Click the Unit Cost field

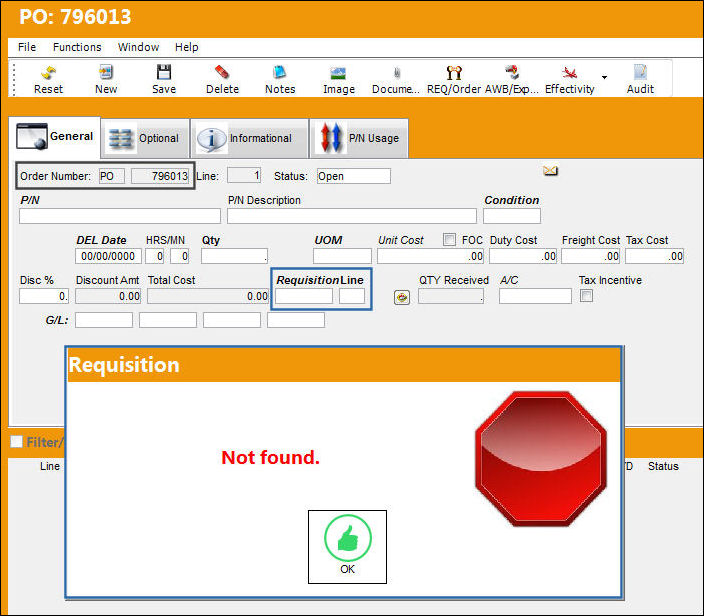pos(430,256)
